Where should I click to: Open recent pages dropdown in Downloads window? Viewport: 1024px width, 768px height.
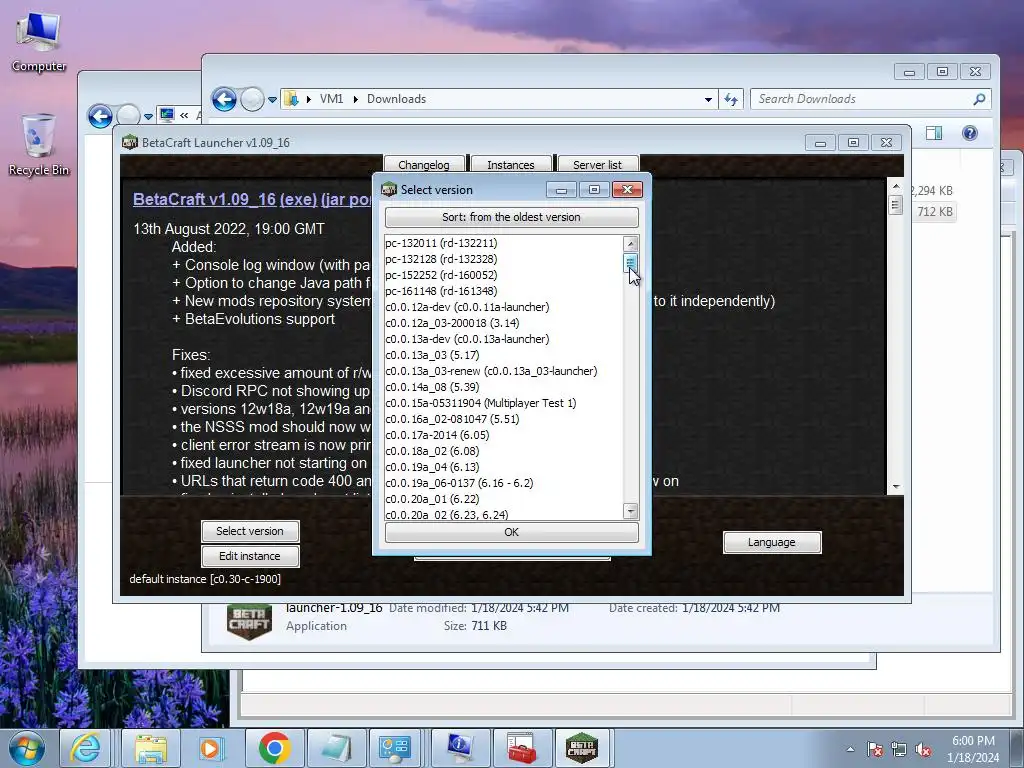point(272,99)
